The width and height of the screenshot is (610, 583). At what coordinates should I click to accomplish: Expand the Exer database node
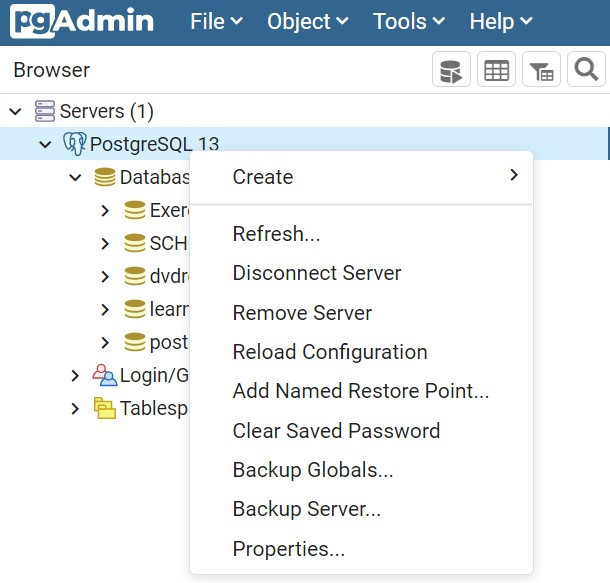pos(105,210)
